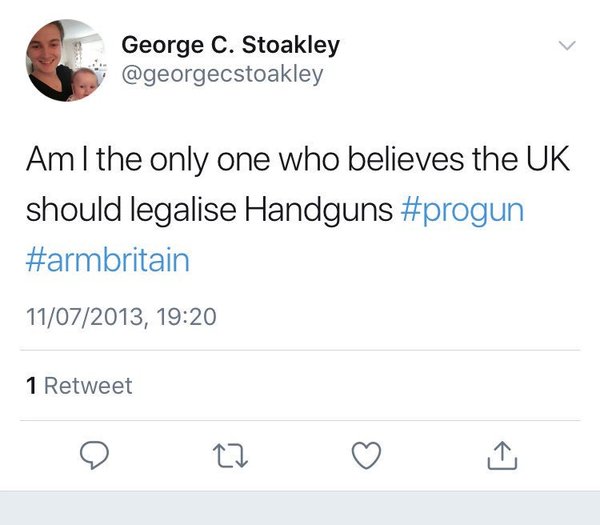Image resolution: width=600 pixels, height=525 pixels.
Task: Click the reply speech bubble icon
Action: [93, 455]
